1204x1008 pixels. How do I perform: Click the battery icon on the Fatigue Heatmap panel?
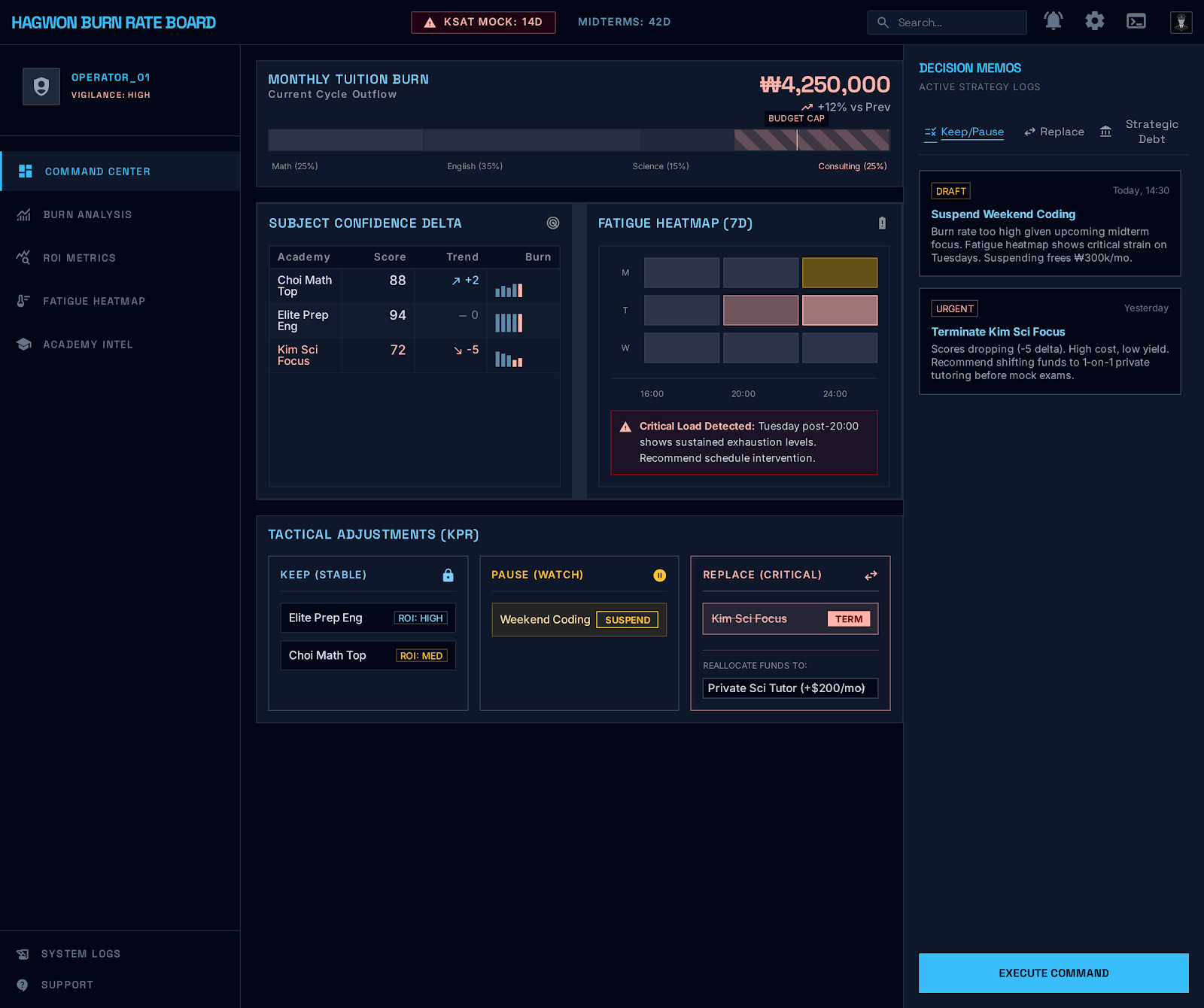pos(881,223)
